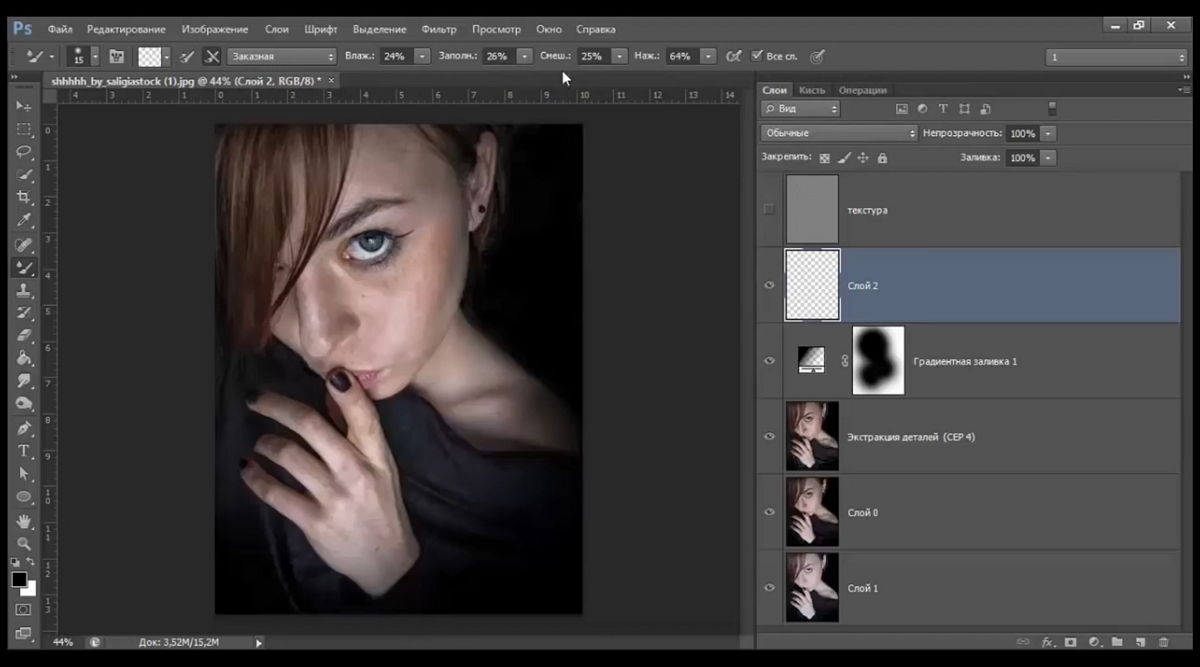This screenshot has width=1200, height=667.
Task: Select the Lasso tool
Action: point(24,152)
